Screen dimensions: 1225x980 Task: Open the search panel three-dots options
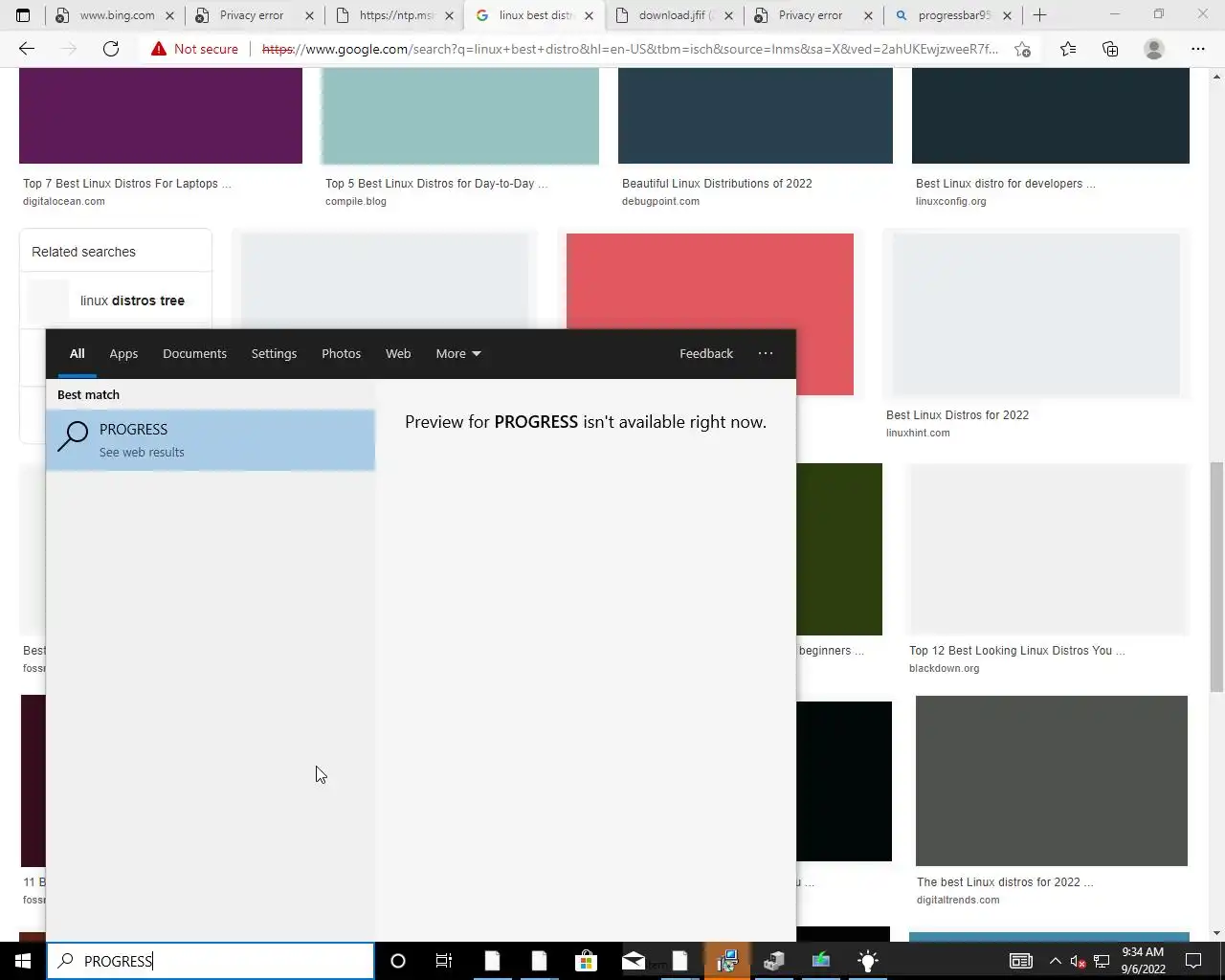click(766, 353)
